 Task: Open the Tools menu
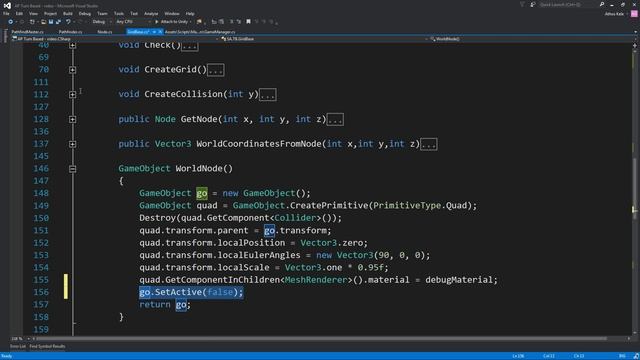pos(119,13)
